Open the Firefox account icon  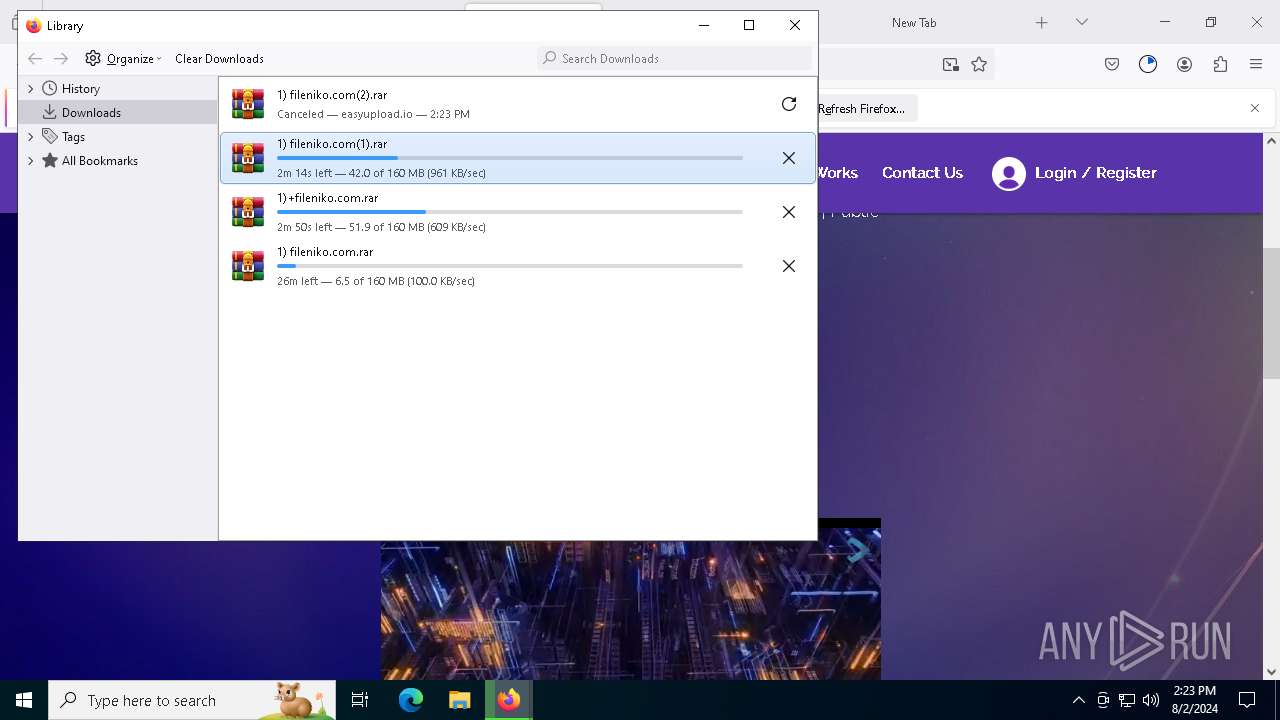click(1184, 64)
